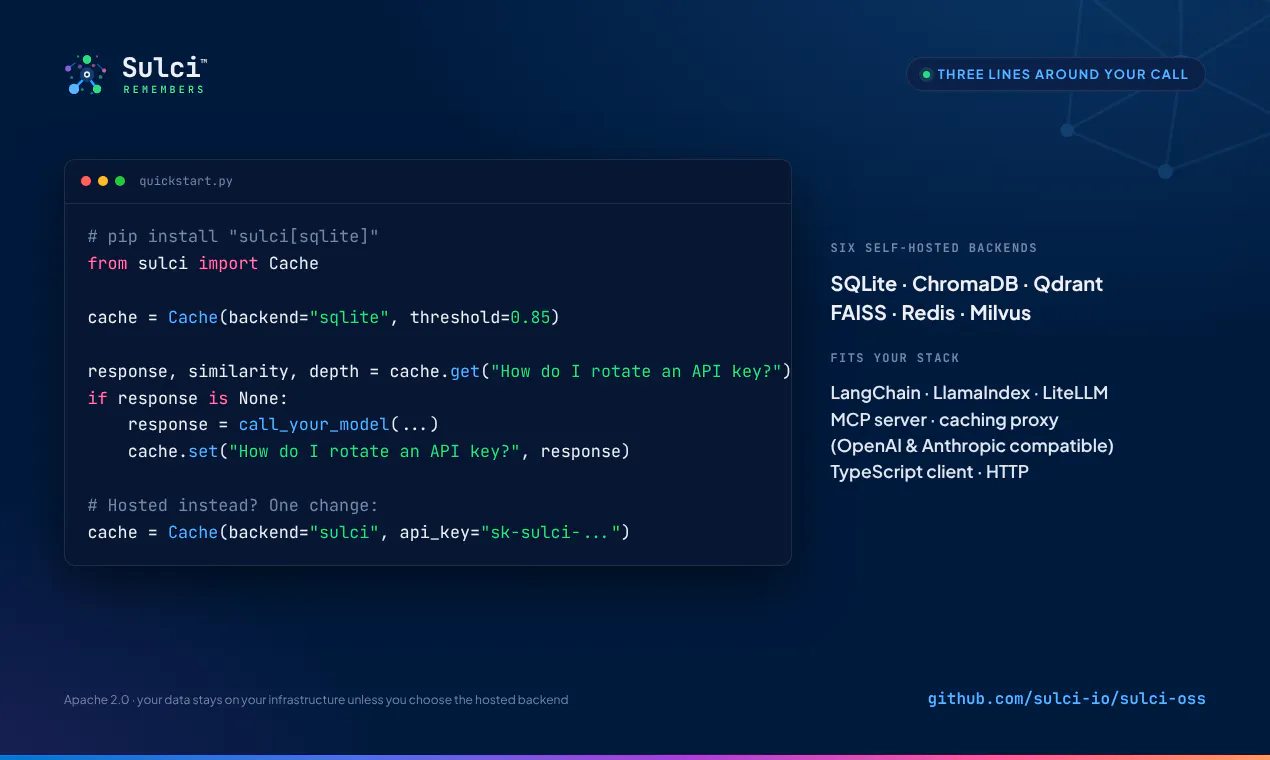Viewport: 1270px width, 760px height.
Task: Click the "if response is None:" line
Action: pyautogui.click(x=188, y=398)
